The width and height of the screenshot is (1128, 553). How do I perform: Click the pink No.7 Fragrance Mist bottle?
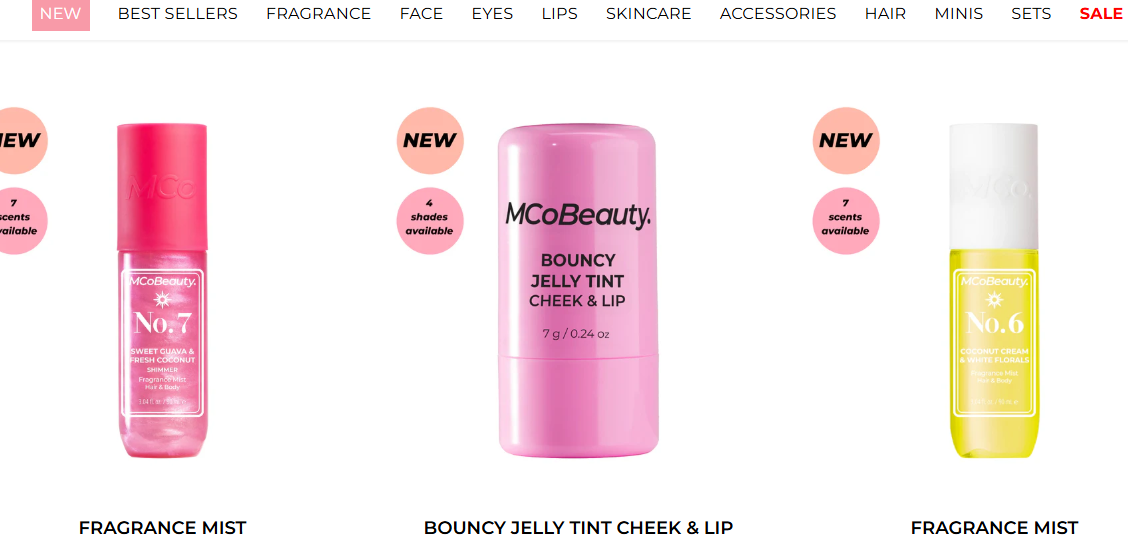(163, 291)
